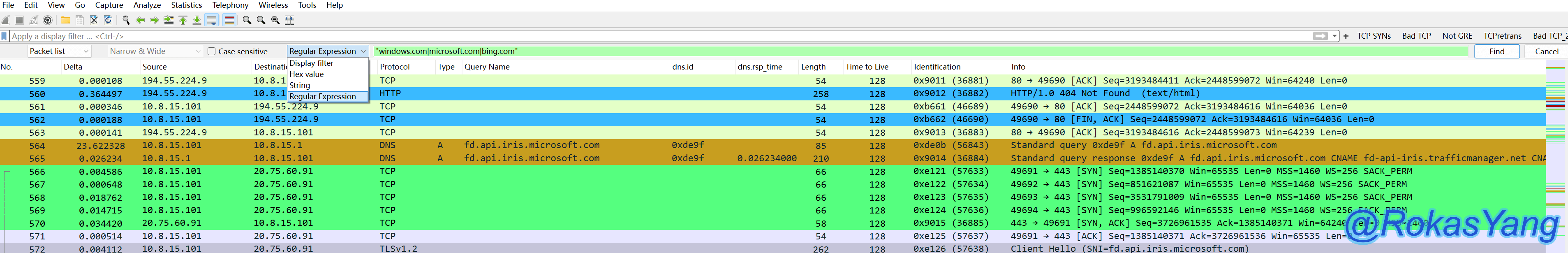This screenshot has height=253, width=1568.
Task: Open the capture options gear icon
Action: 48,20
